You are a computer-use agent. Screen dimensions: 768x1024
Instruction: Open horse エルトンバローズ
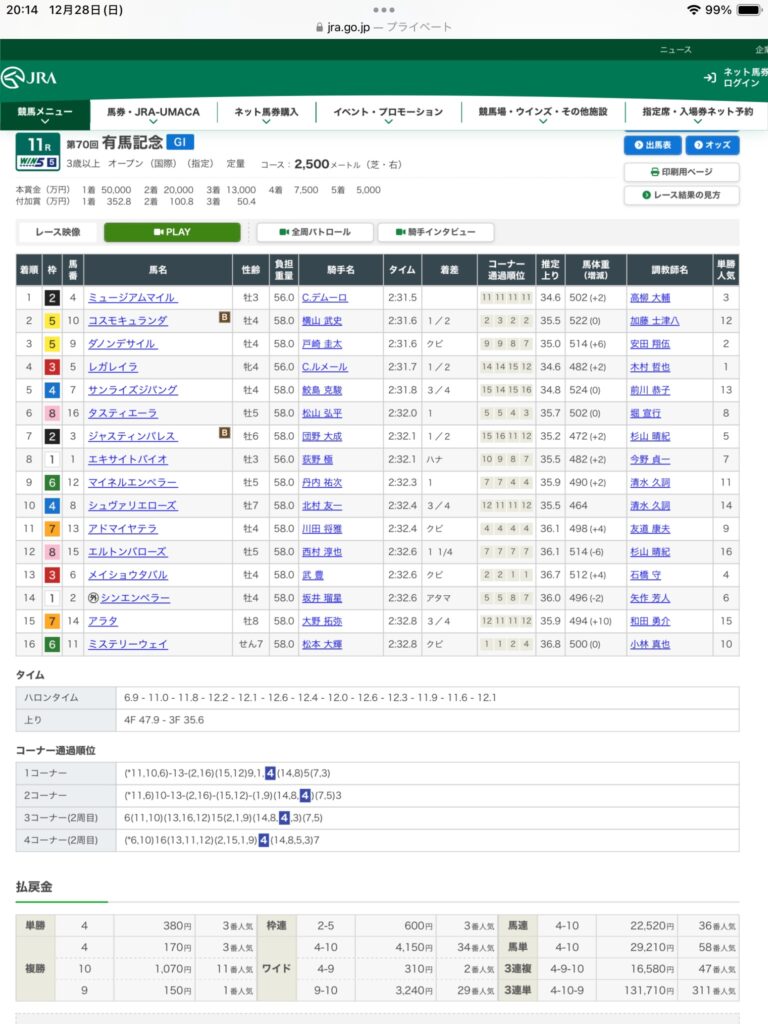pos(128,552)
